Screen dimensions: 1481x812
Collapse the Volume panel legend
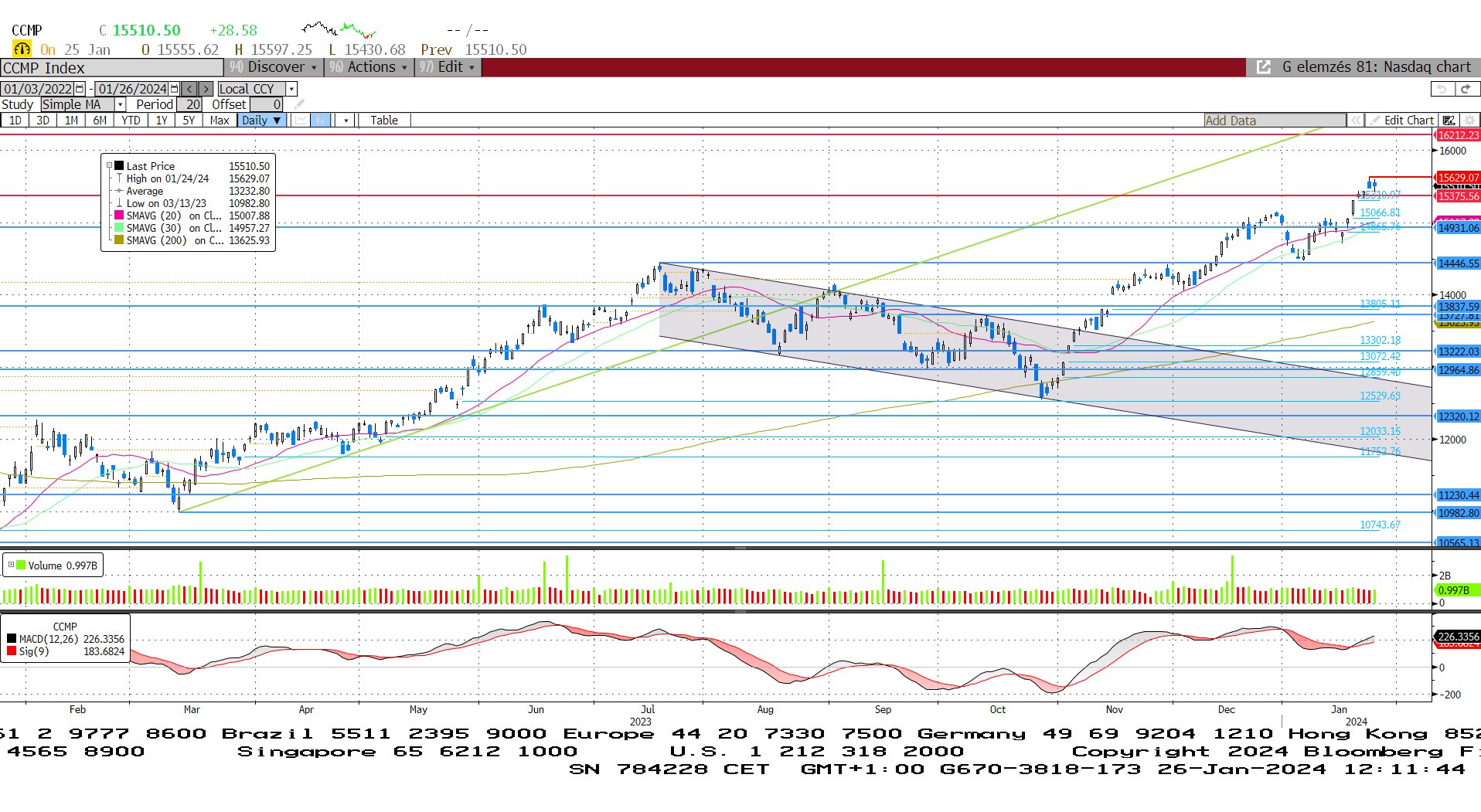[x=11, y=566]
